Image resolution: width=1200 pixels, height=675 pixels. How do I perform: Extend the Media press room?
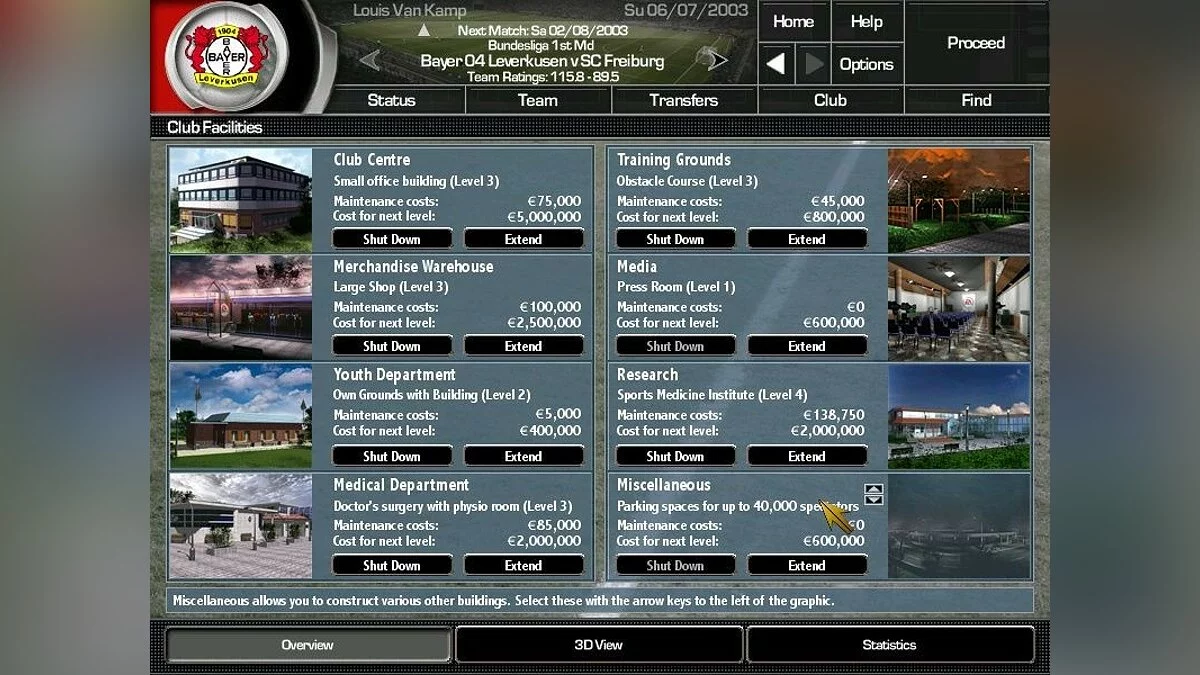(807, 346)
